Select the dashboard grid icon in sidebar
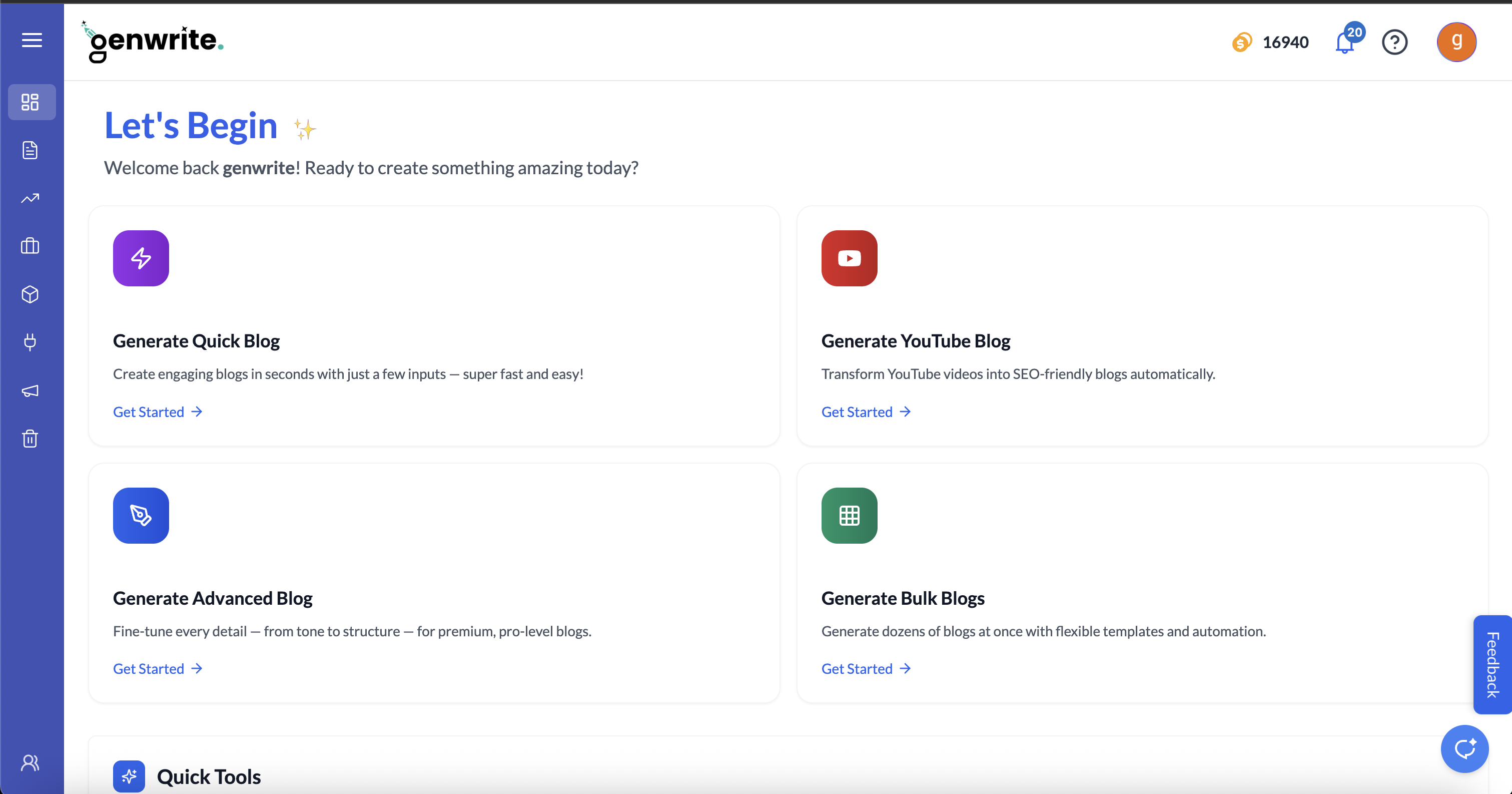Image resolution: width=1512 pixels, height=794 pixels. click(x=31, y=102)
